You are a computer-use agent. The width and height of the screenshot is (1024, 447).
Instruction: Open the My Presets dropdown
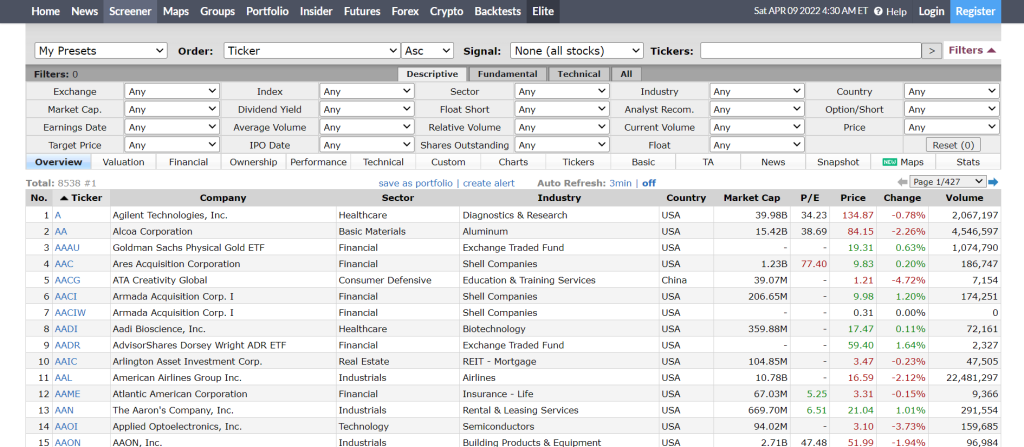101,50
